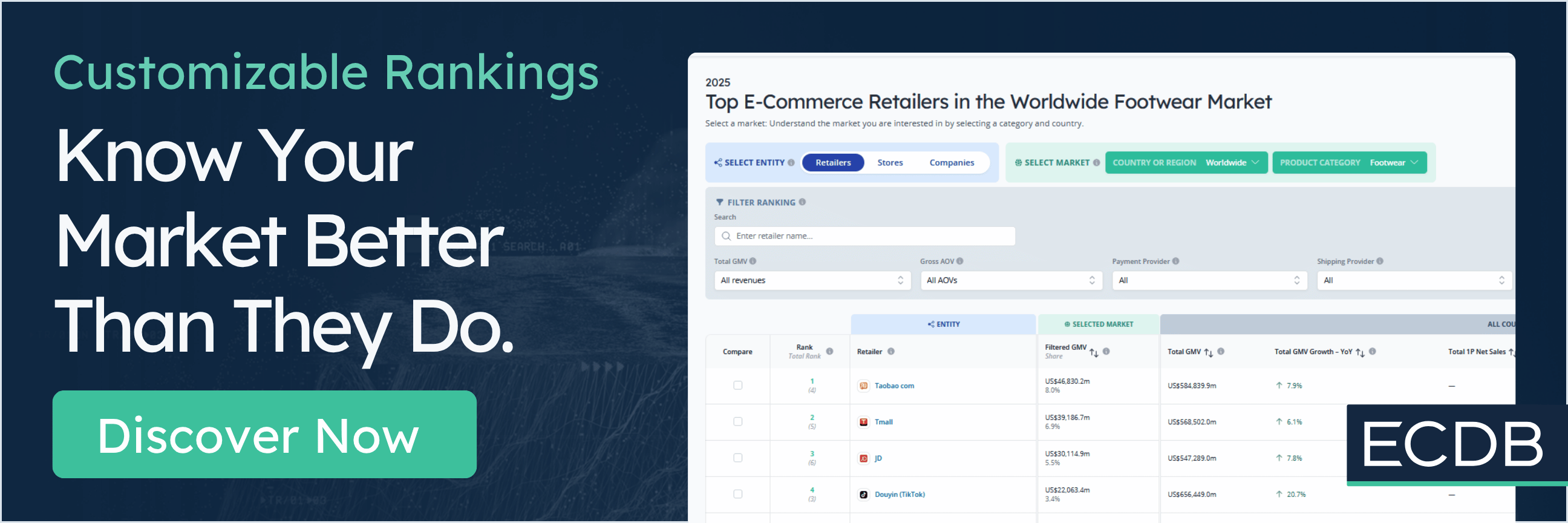Click info icon beside Filtered GMV header
The image size is (1568, 523).
coord(1106,351)
